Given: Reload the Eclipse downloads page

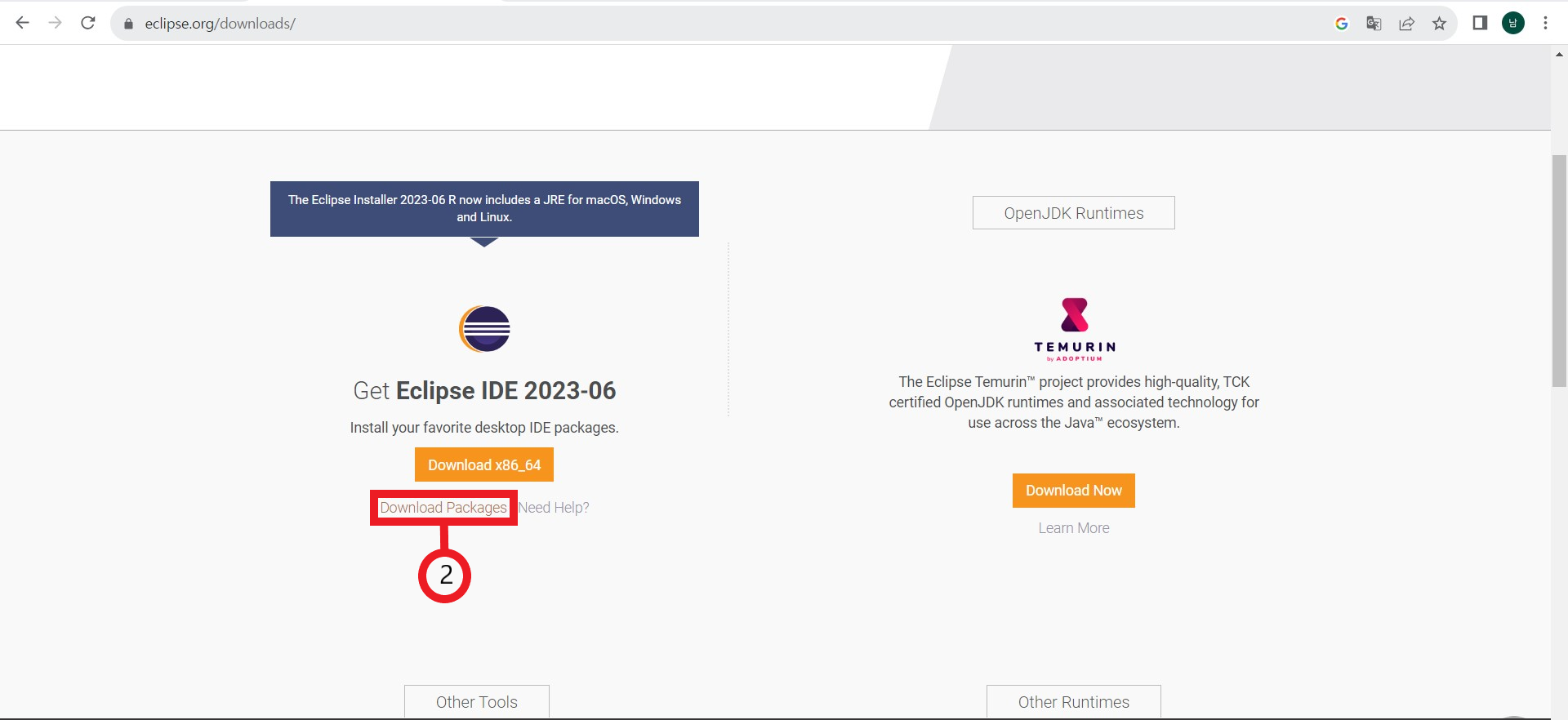Looking at the screenshot, I should pyautogui.click(x=88, y=23).
